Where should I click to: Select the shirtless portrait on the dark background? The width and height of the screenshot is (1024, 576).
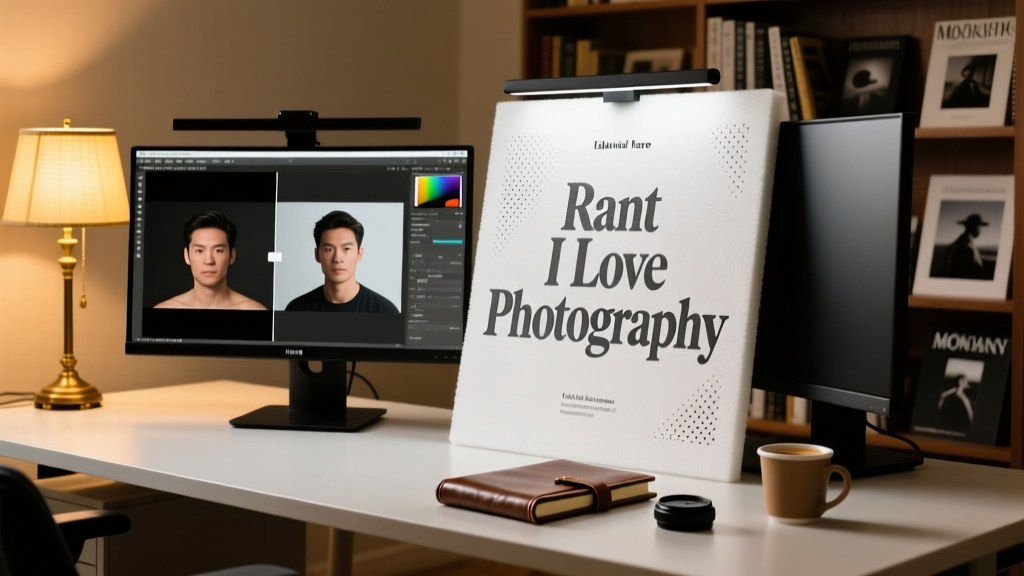(x=209, y=255)
